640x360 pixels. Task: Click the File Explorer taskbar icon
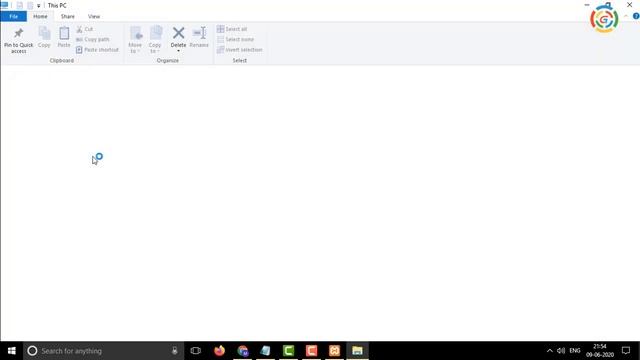358,351
